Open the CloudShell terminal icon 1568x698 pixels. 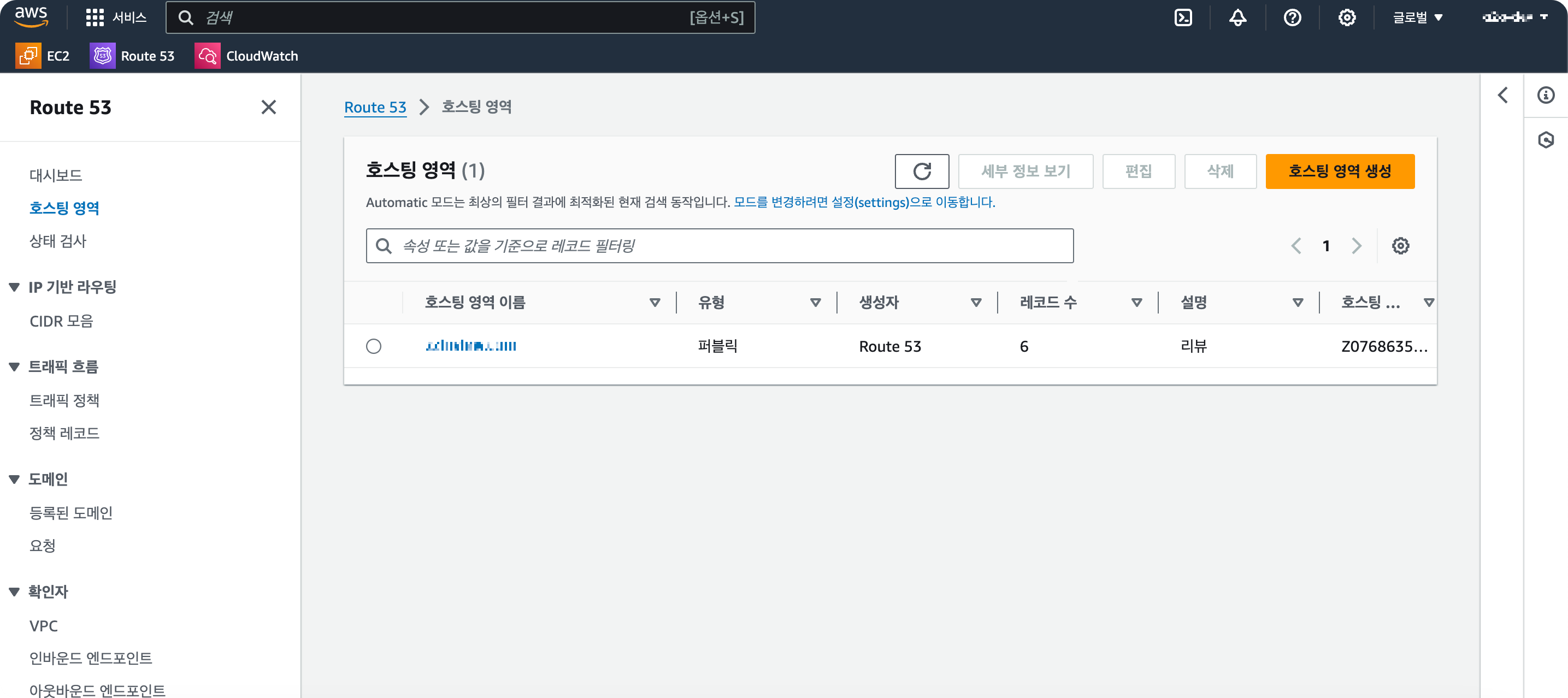[1183, 17]
